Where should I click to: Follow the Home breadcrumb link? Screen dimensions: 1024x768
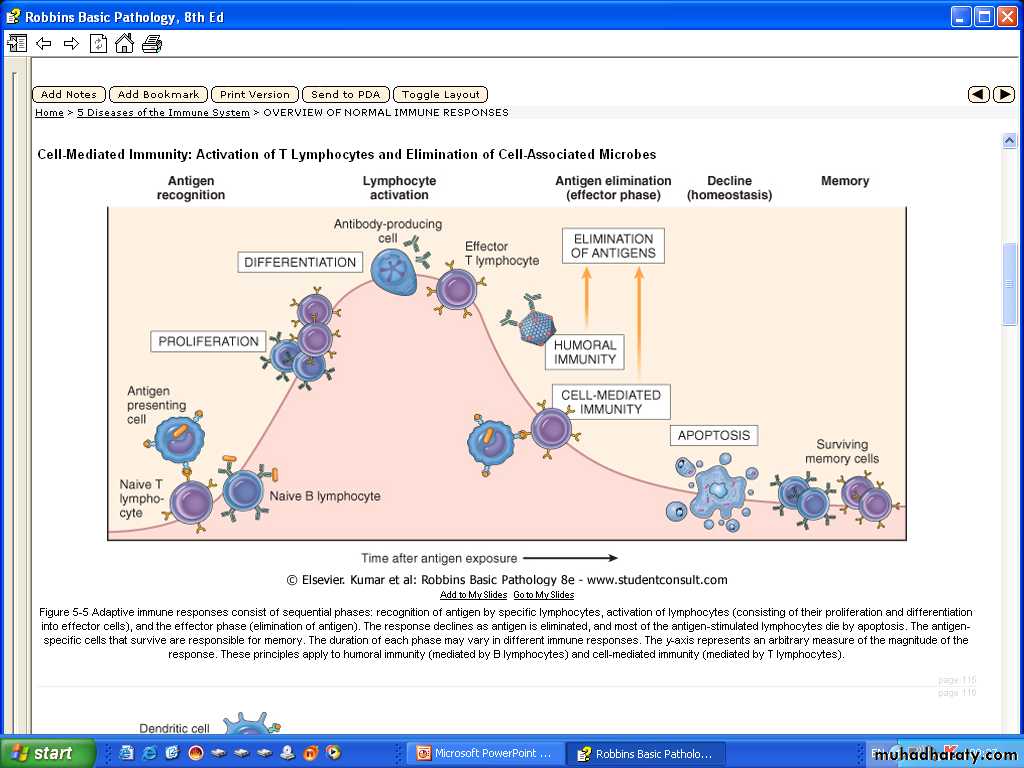pos(49,113)
